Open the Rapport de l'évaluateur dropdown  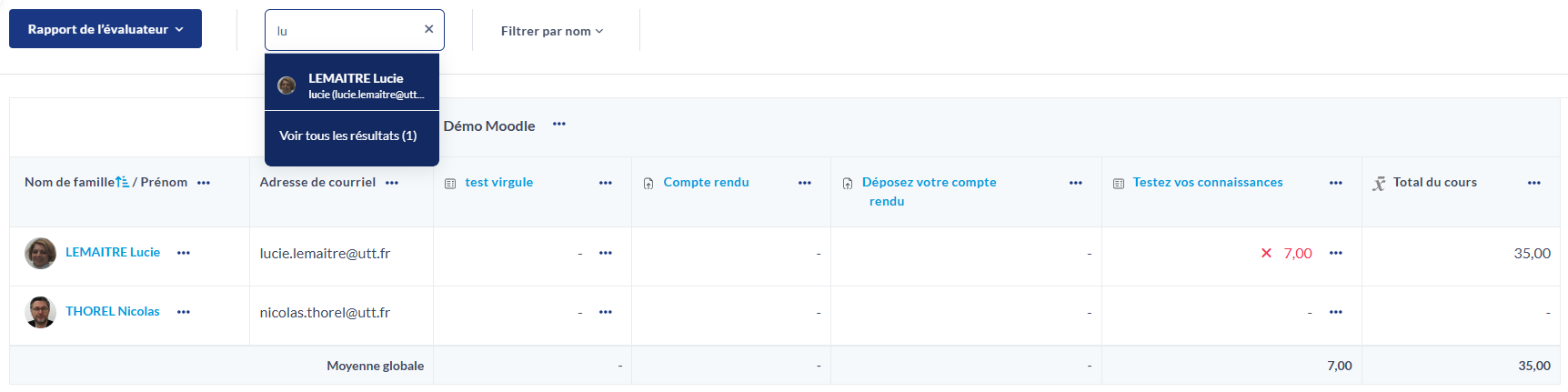[x=106, y=29]
